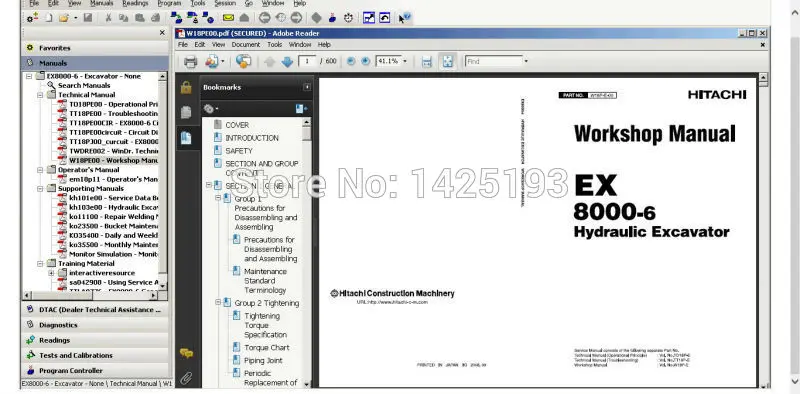The image size is (800, 394).
Task: Select the Fit Width page icon
Action: point(427,62)
